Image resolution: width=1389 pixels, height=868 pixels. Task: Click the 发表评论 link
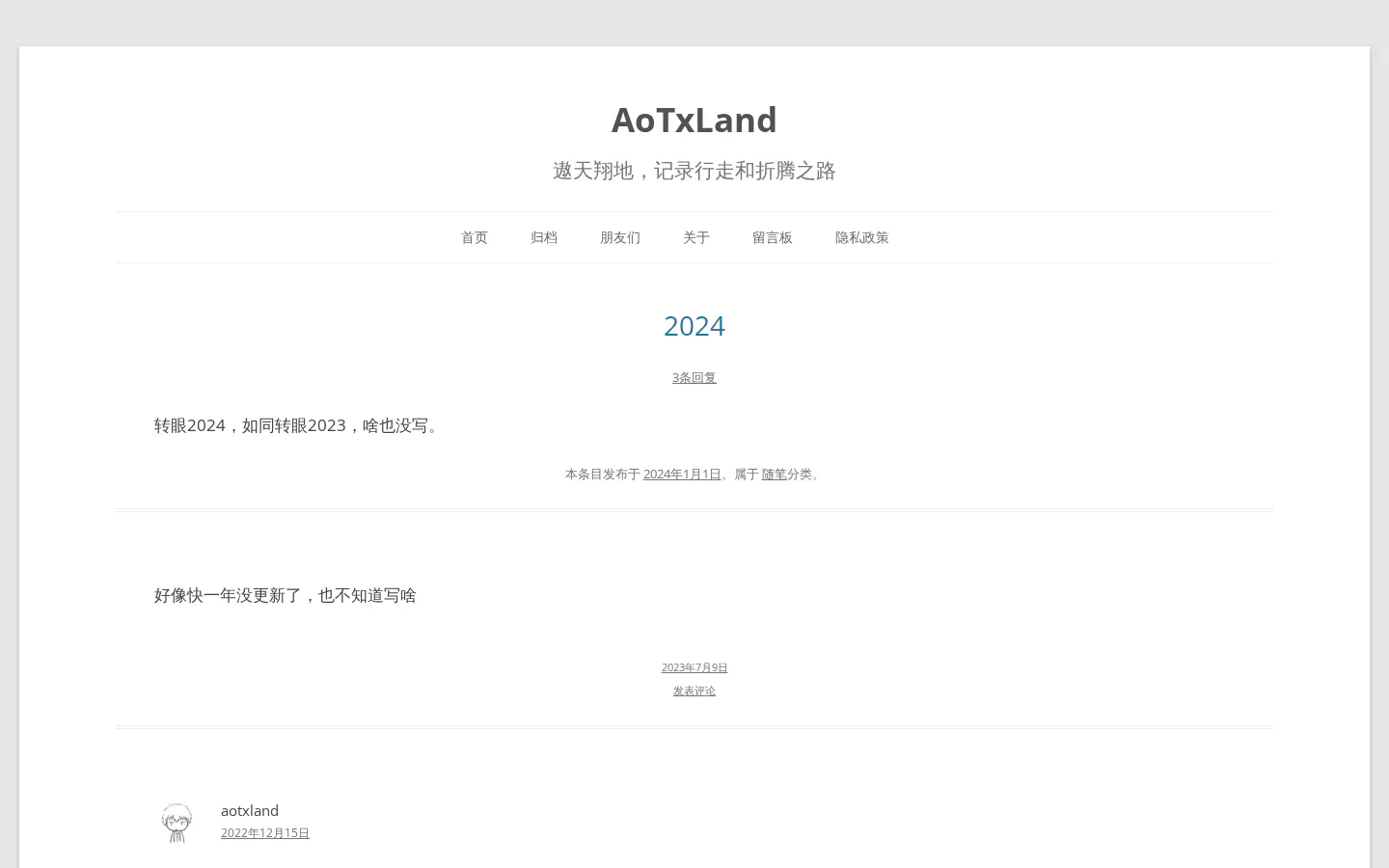(x=694, y=691)
